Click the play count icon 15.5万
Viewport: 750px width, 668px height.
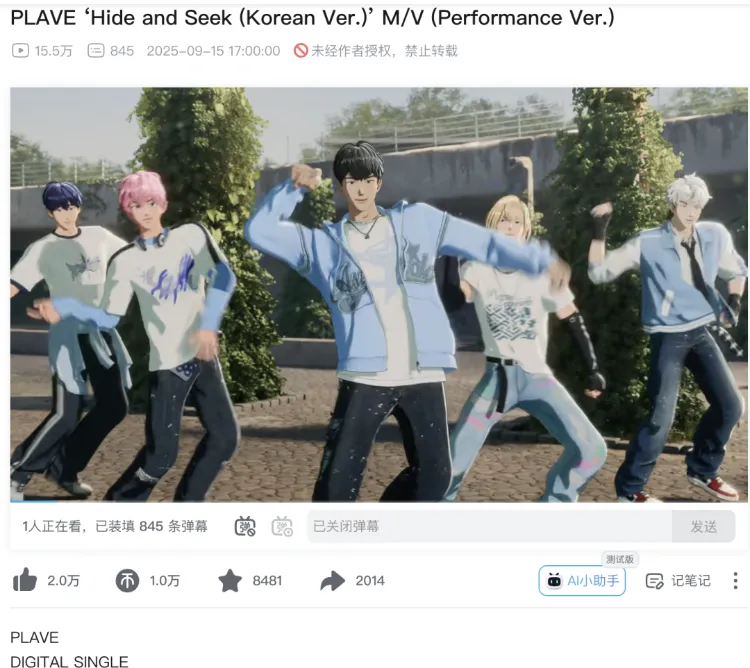[21, 51]
